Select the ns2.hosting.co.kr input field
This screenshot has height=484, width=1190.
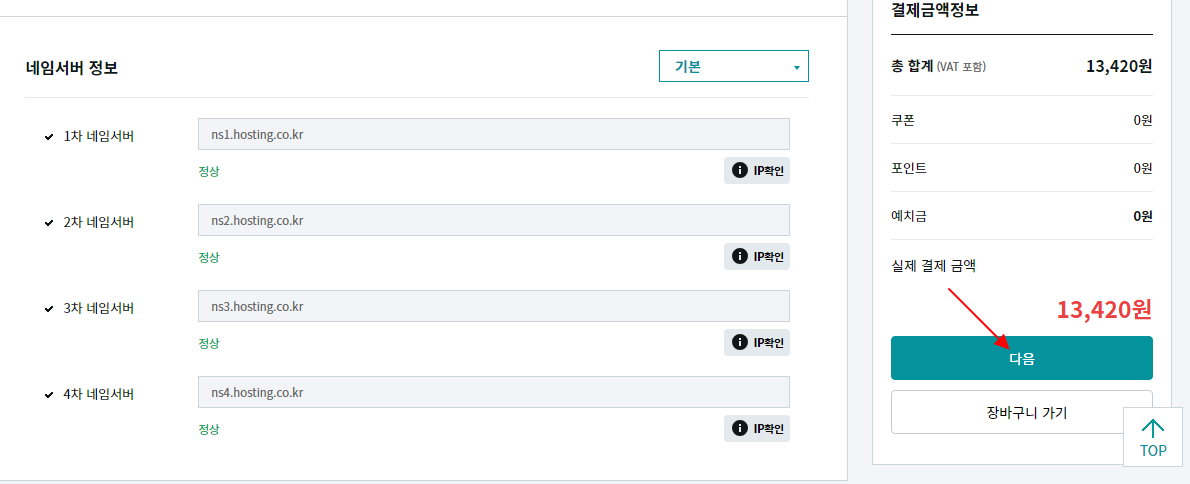point(493,220)
